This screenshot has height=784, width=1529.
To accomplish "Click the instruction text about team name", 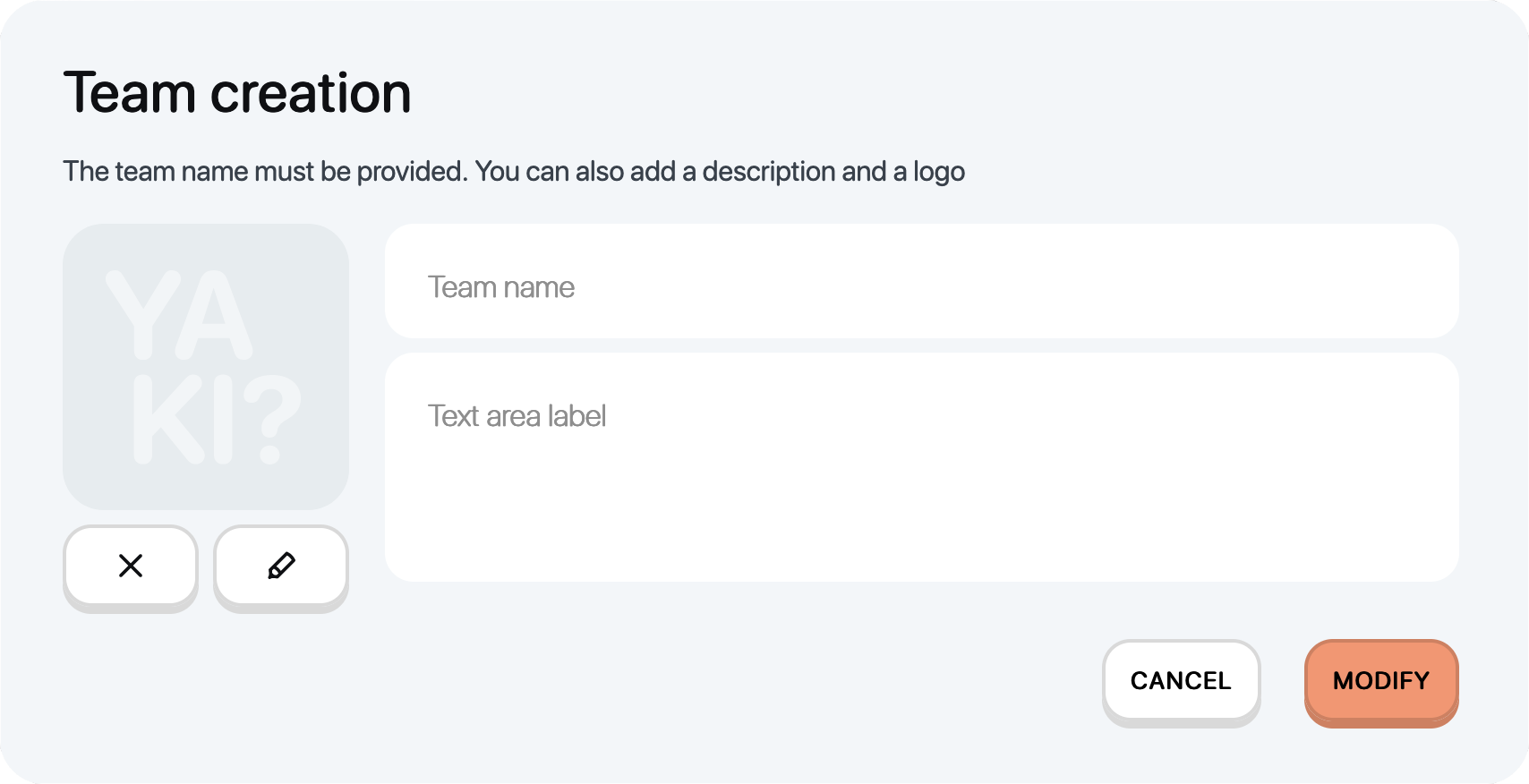I will (x=514, y=171).
